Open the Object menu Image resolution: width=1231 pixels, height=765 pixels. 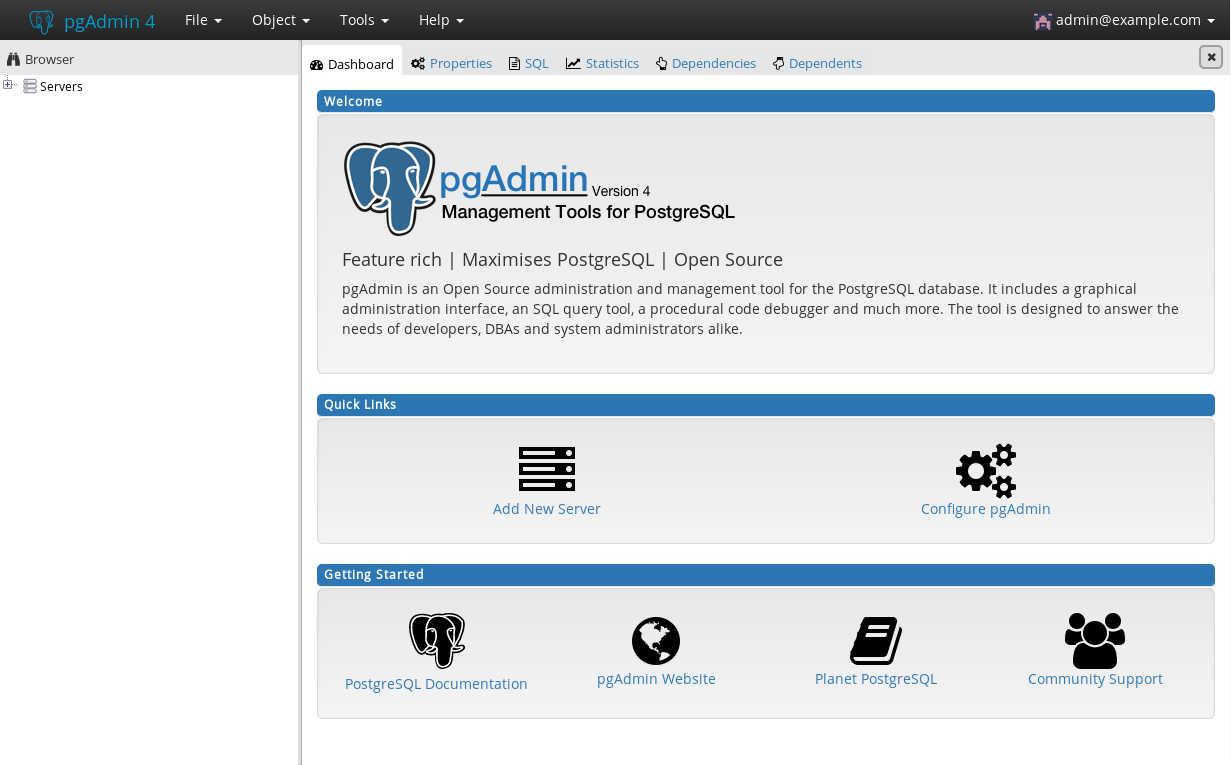click(281, 20)
